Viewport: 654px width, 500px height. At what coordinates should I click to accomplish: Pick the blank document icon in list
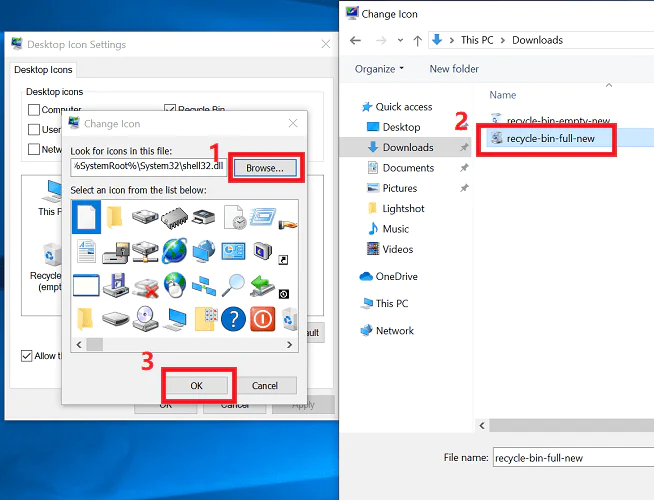pyautogui.click(x=87, y=216)
